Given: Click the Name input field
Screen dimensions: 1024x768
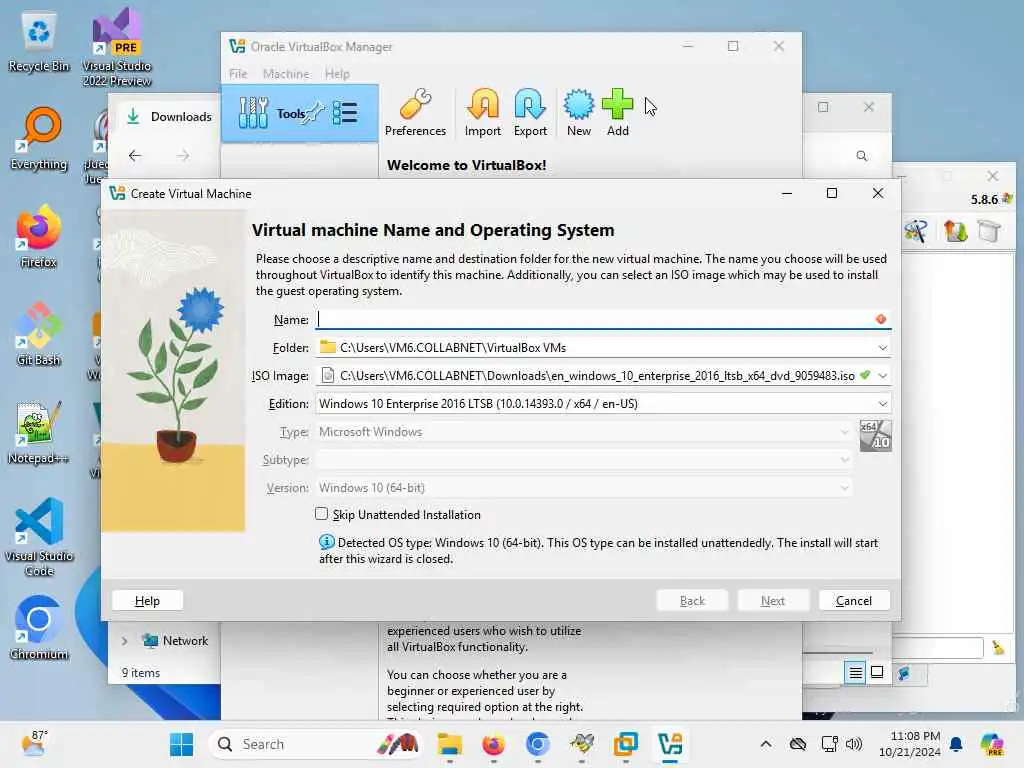Looking at the screenshot, I should coord(602,319).
